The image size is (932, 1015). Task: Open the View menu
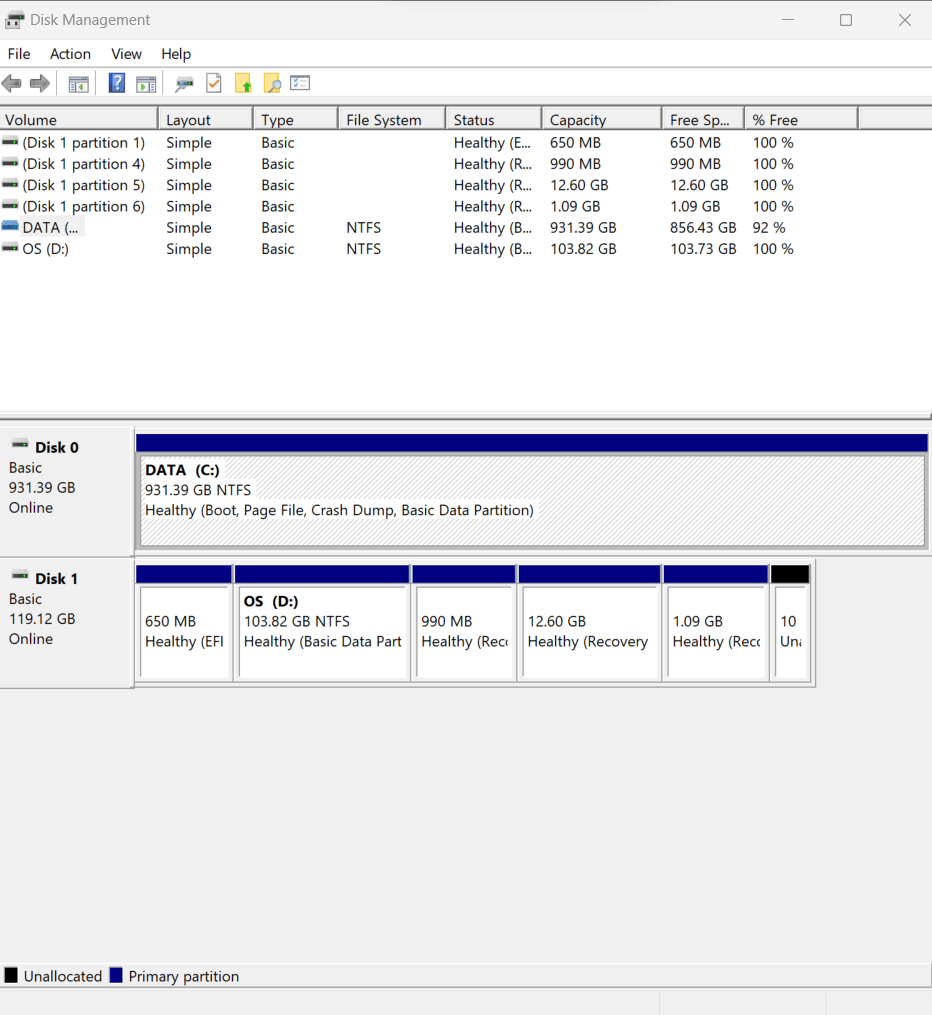[x=126, y=54]
